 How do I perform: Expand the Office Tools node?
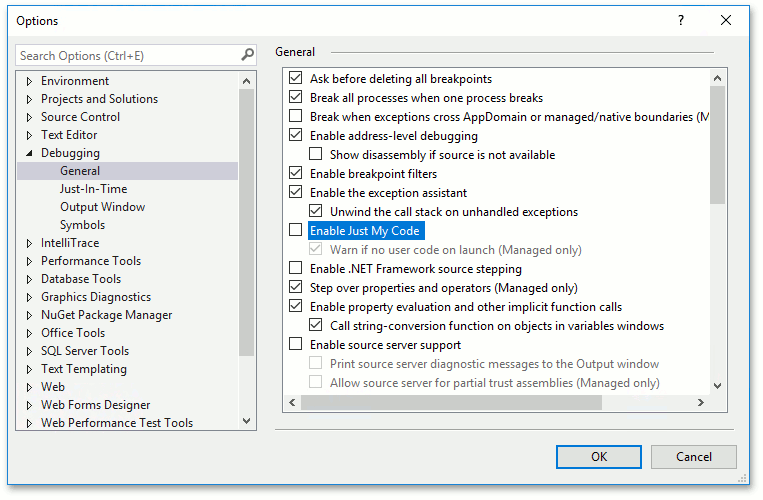[x=29, y=333]
